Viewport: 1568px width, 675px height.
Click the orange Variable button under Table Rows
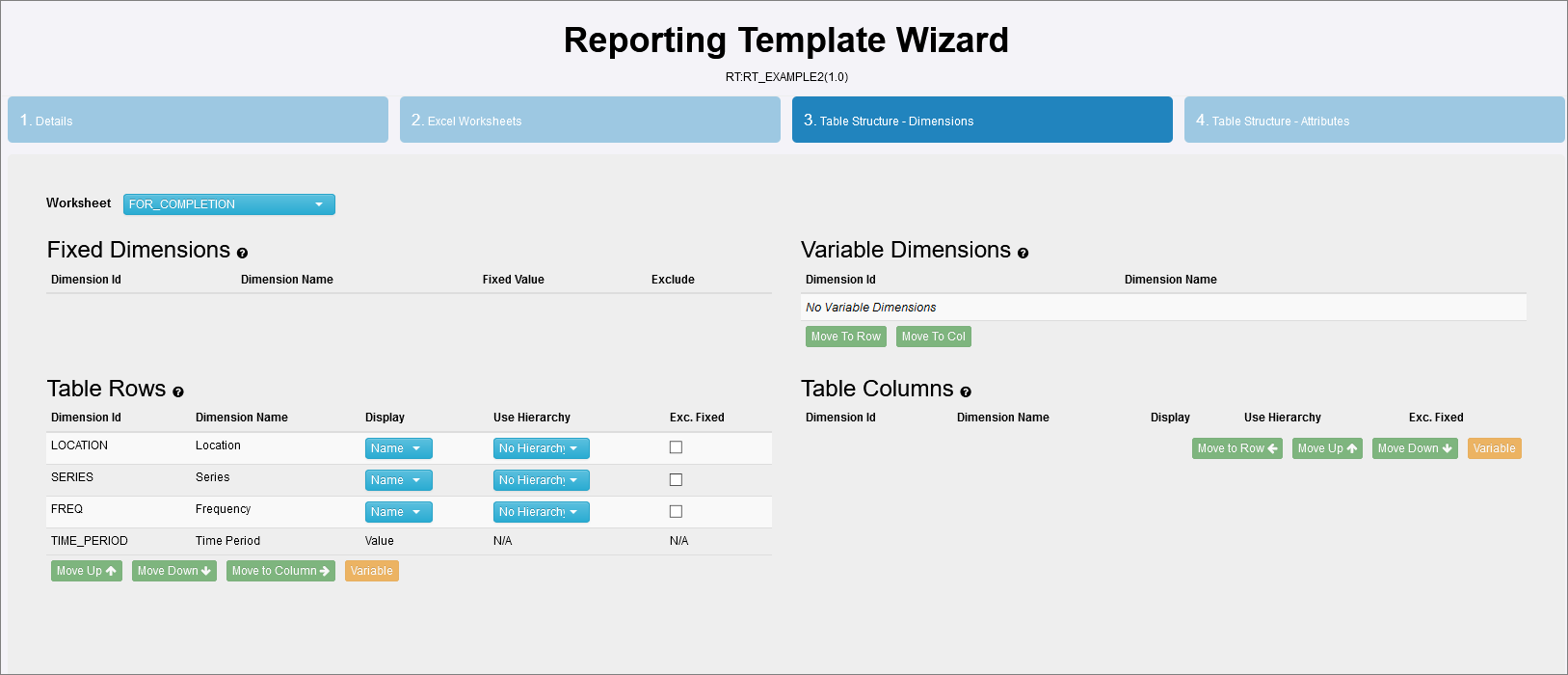point(371,571)
